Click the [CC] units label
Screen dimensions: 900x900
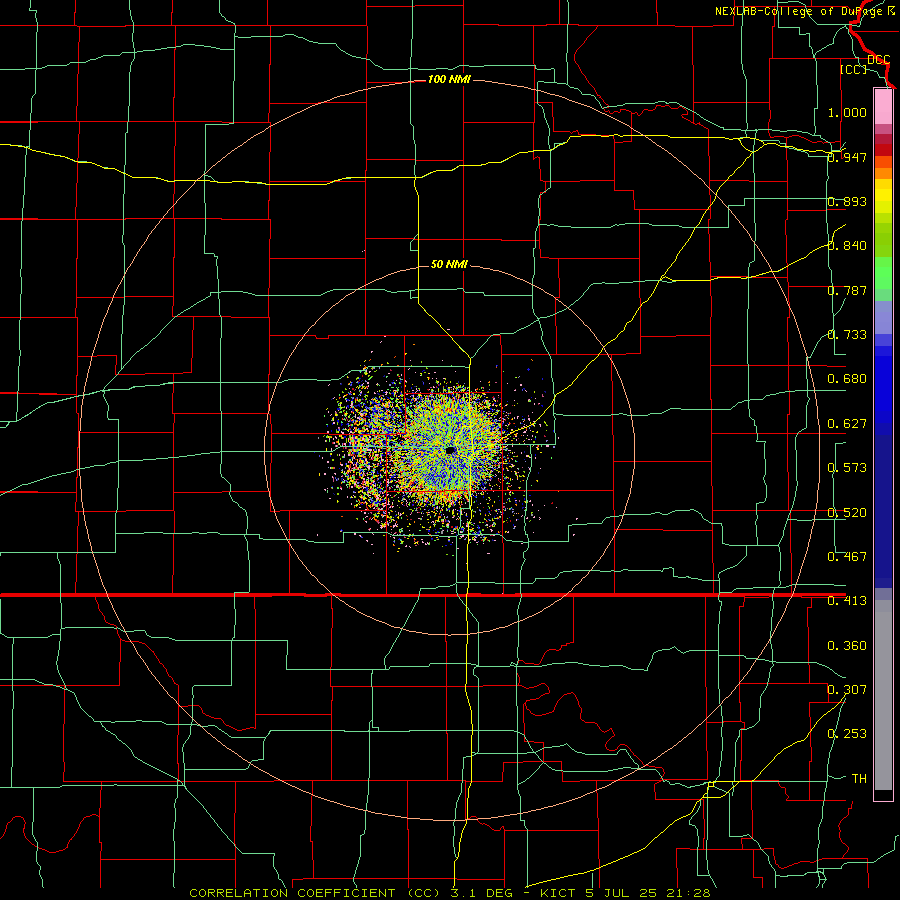click(854, 69)
